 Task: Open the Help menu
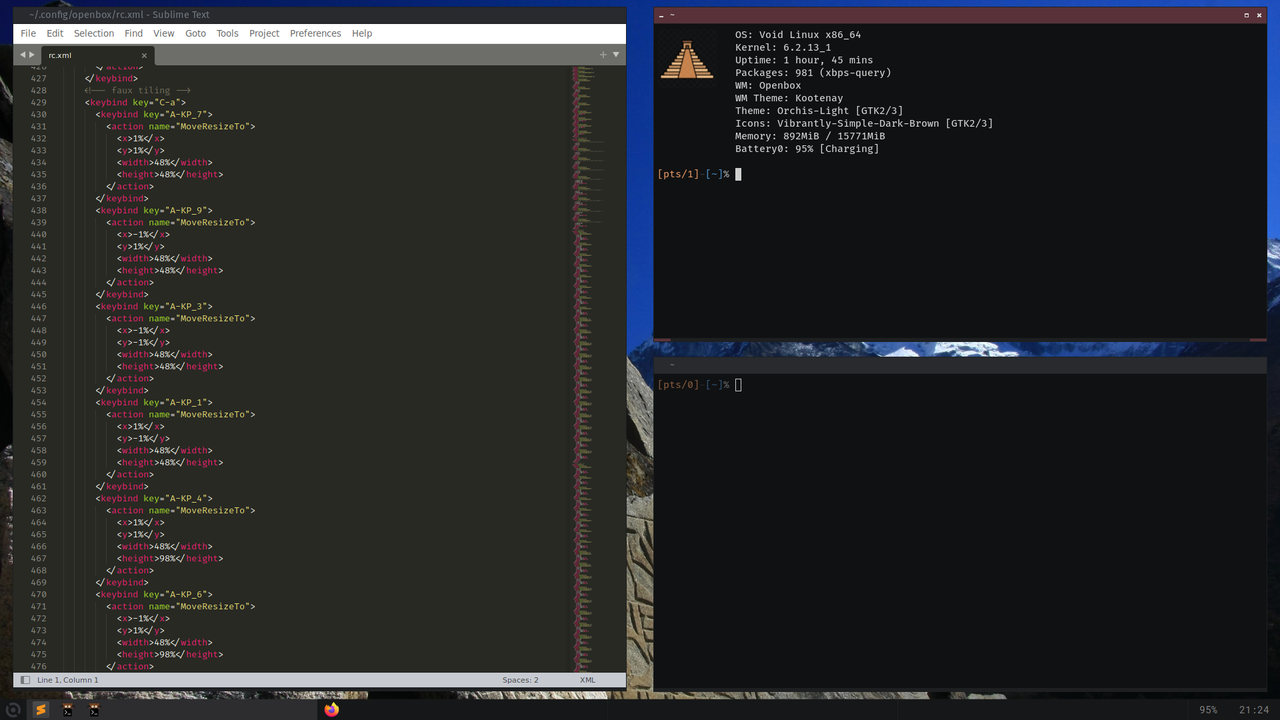tap(362, 33)
